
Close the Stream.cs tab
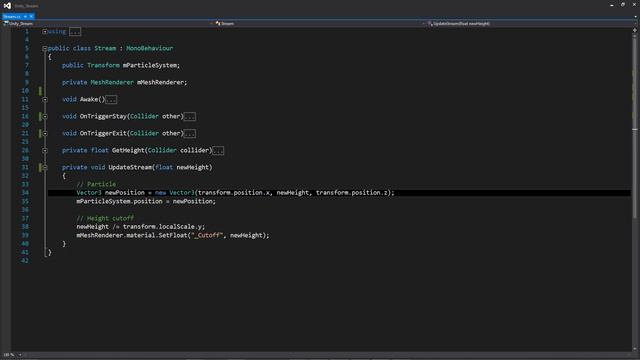(31, 17)
